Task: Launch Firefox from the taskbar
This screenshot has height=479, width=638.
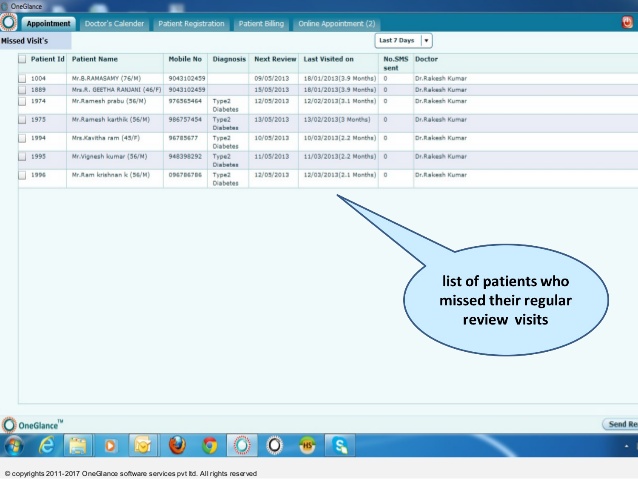Action: tap(177, 446)
